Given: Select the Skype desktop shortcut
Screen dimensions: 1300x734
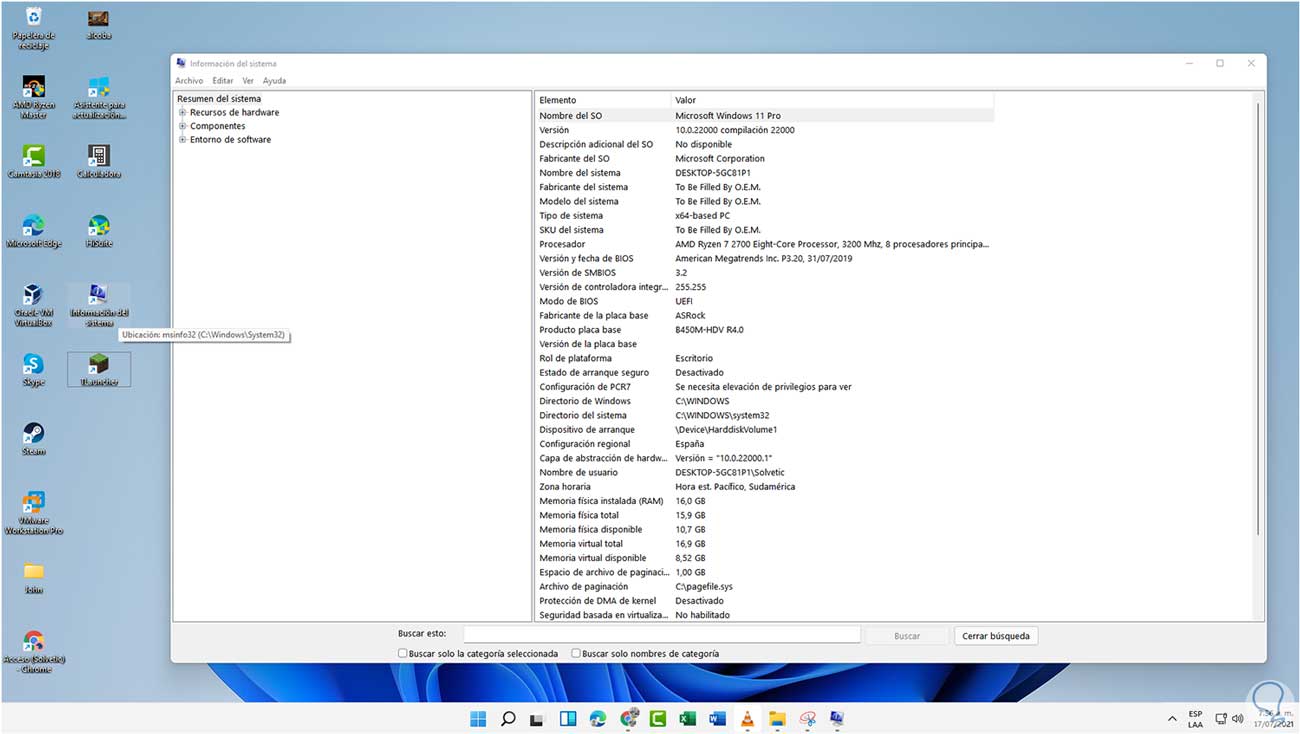Looking at the screenshot, I should 34,369.
